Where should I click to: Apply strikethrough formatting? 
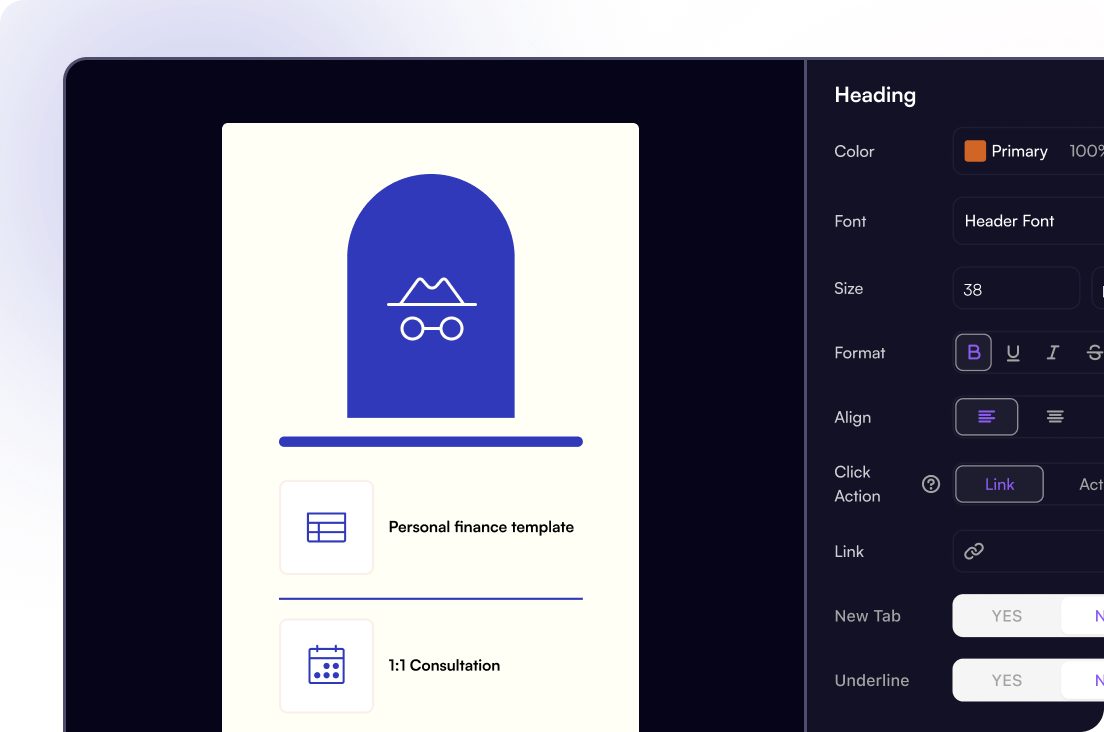click(x=1092, y=352)
